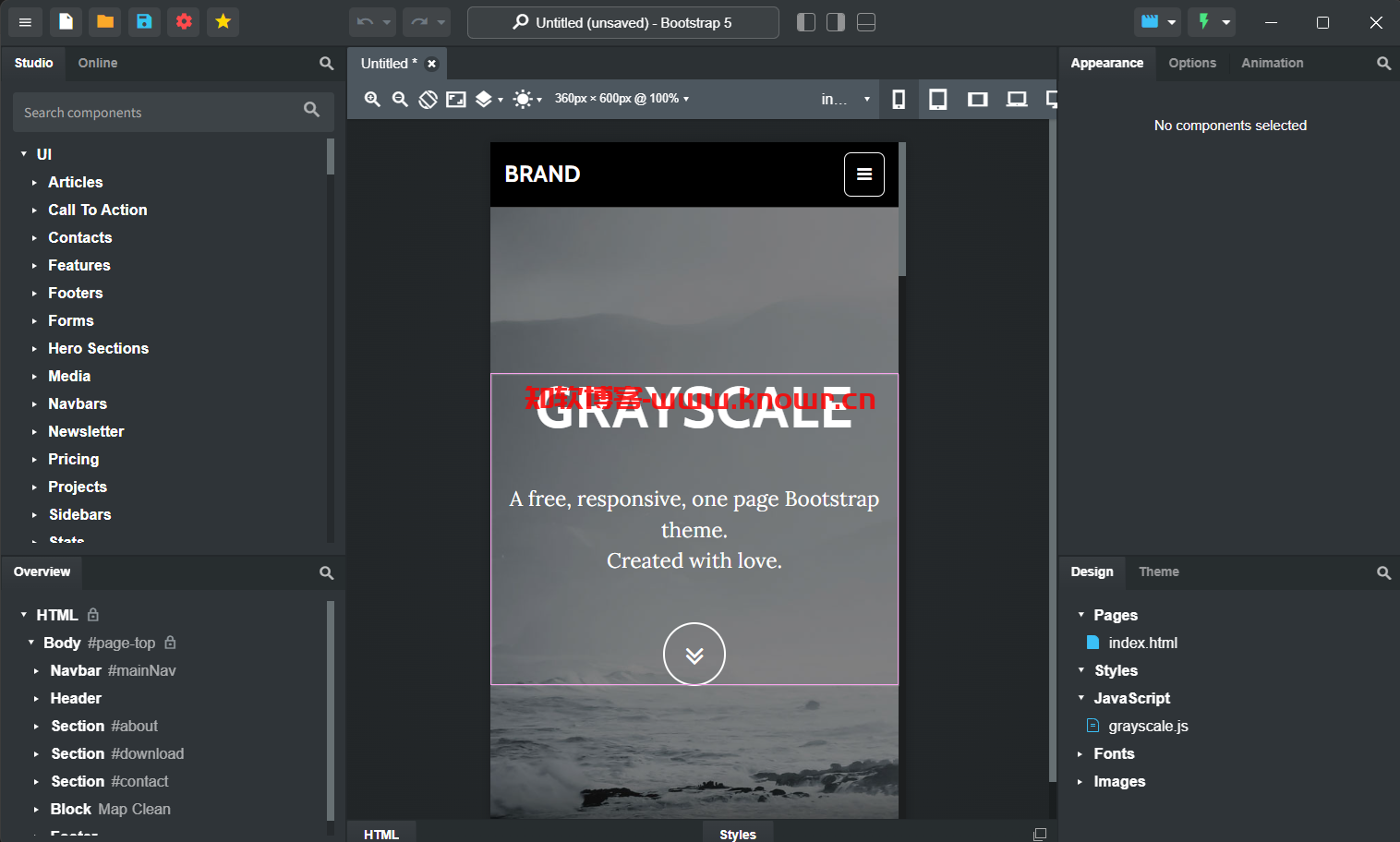
Task: Switch to tablet landscape viewport
Action: pyautogui.click(x=977, y=99)
